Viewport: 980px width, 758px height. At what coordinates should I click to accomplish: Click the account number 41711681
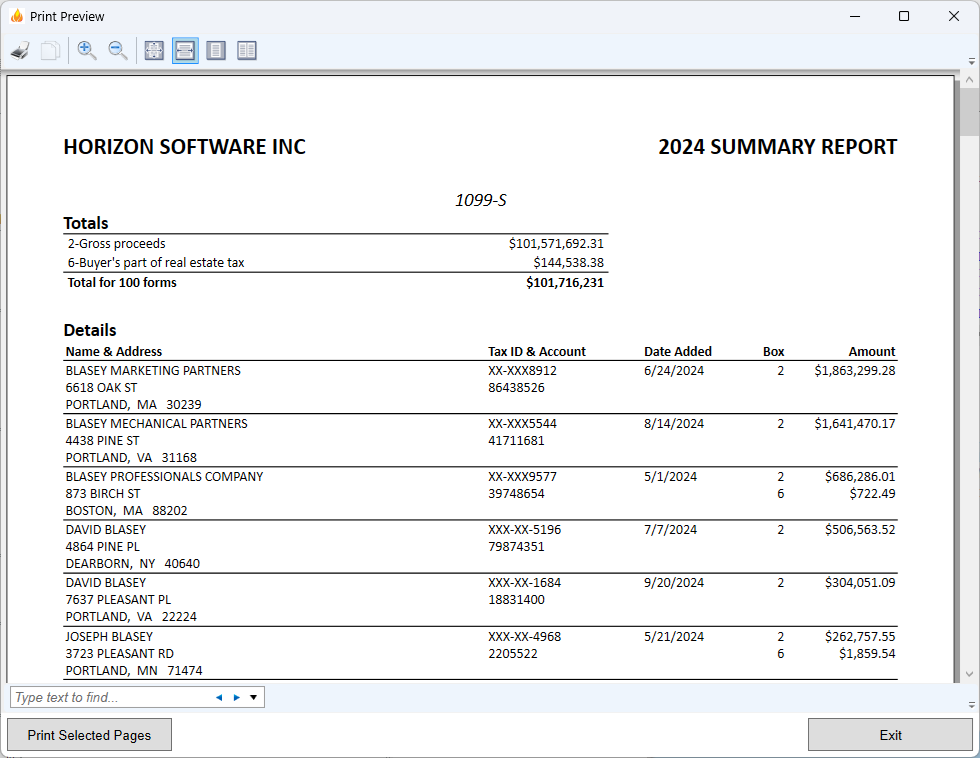point(516,441)
